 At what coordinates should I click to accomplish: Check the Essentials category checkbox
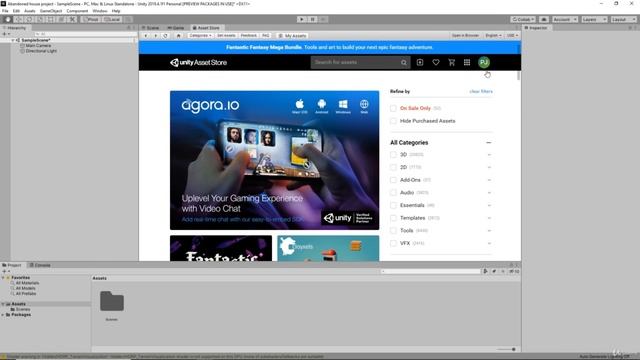point(393,205)
